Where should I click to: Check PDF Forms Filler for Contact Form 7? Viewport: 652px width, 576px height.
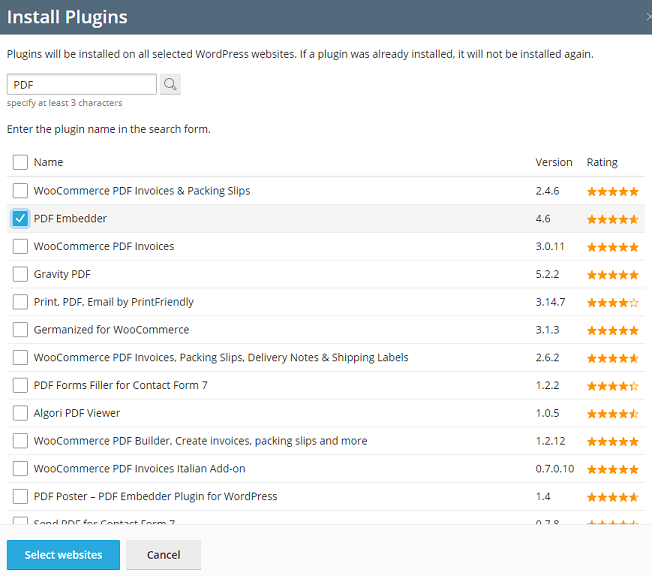[20, 385]
